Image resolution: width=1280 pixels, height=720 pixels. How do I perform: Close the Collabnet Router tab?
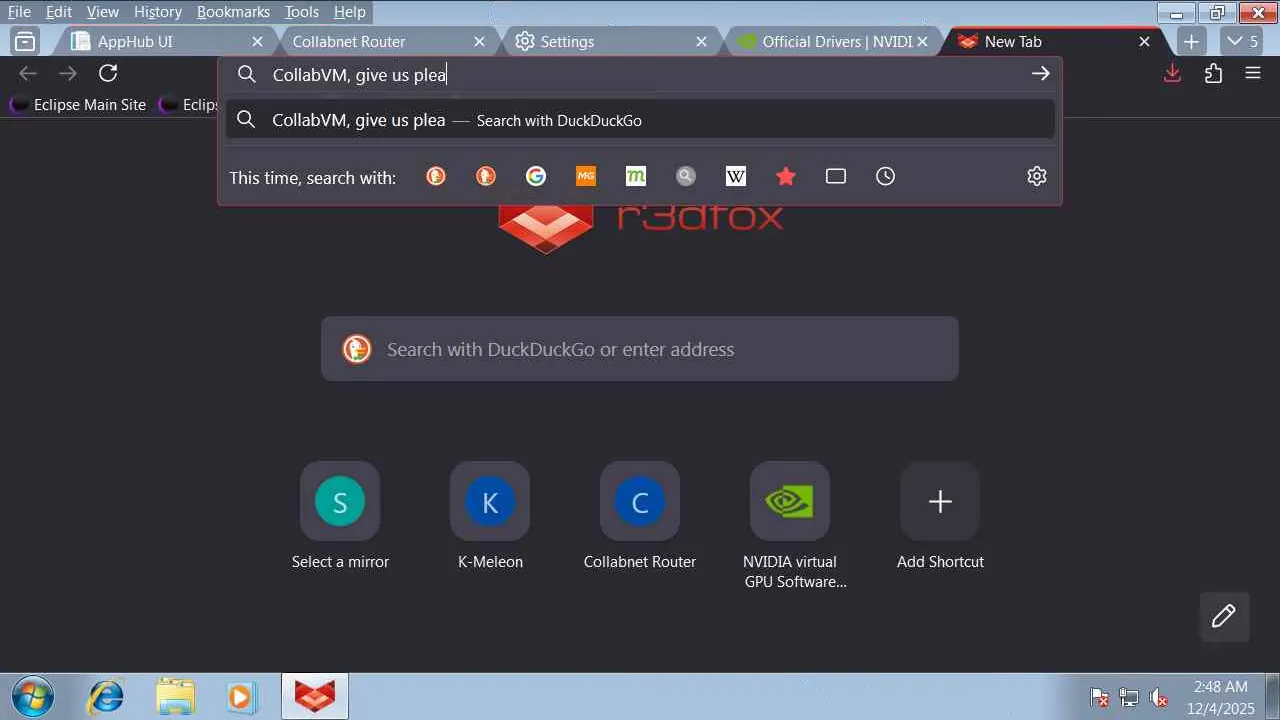[x=479, y=42]
